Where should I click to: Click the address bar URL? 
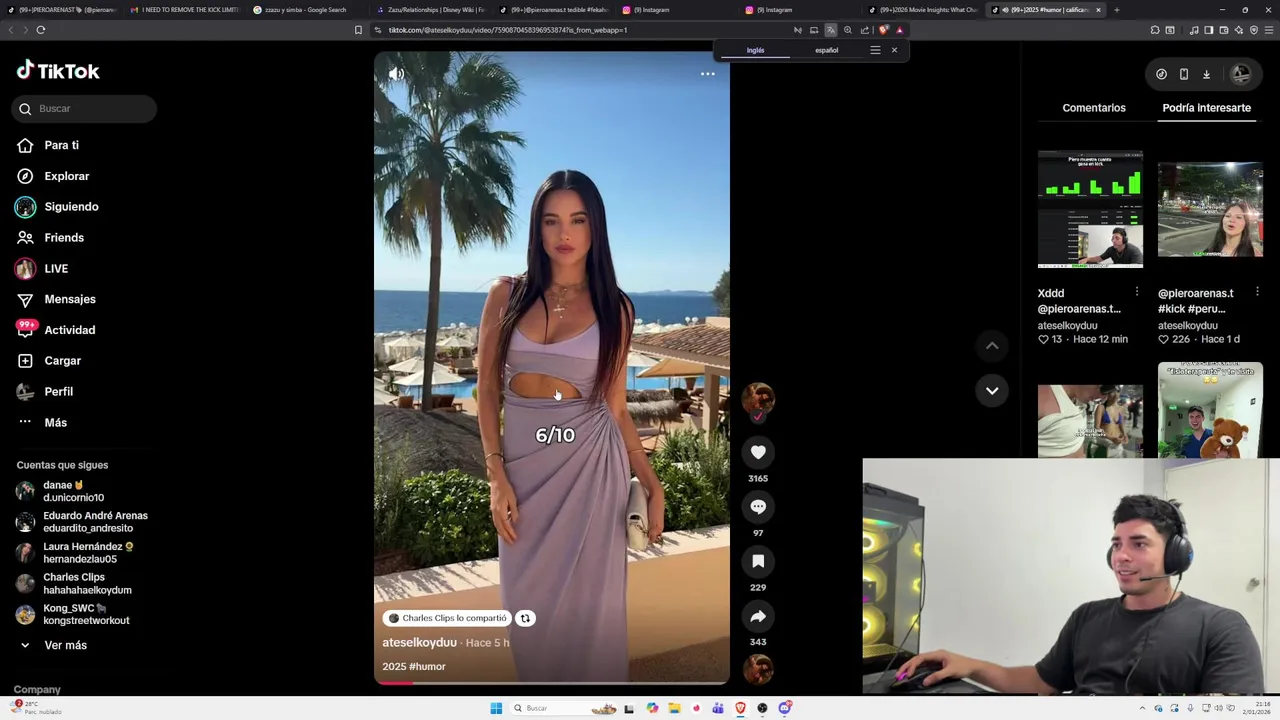508,30
